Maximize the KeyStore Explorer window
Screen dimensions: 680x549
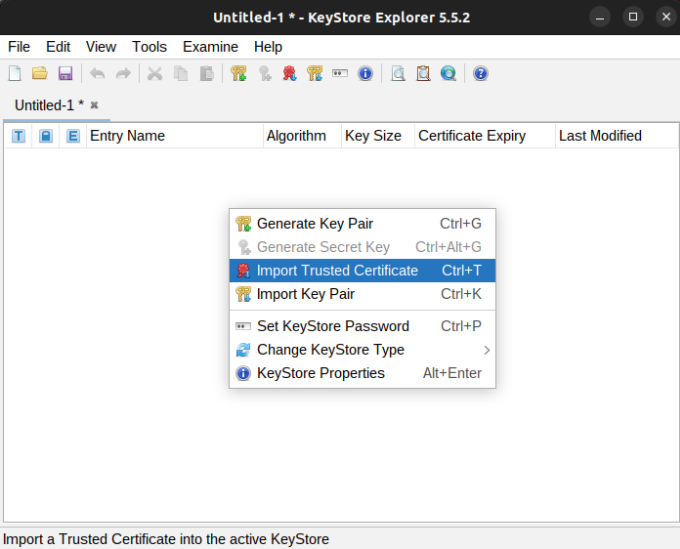coord(633,17)
